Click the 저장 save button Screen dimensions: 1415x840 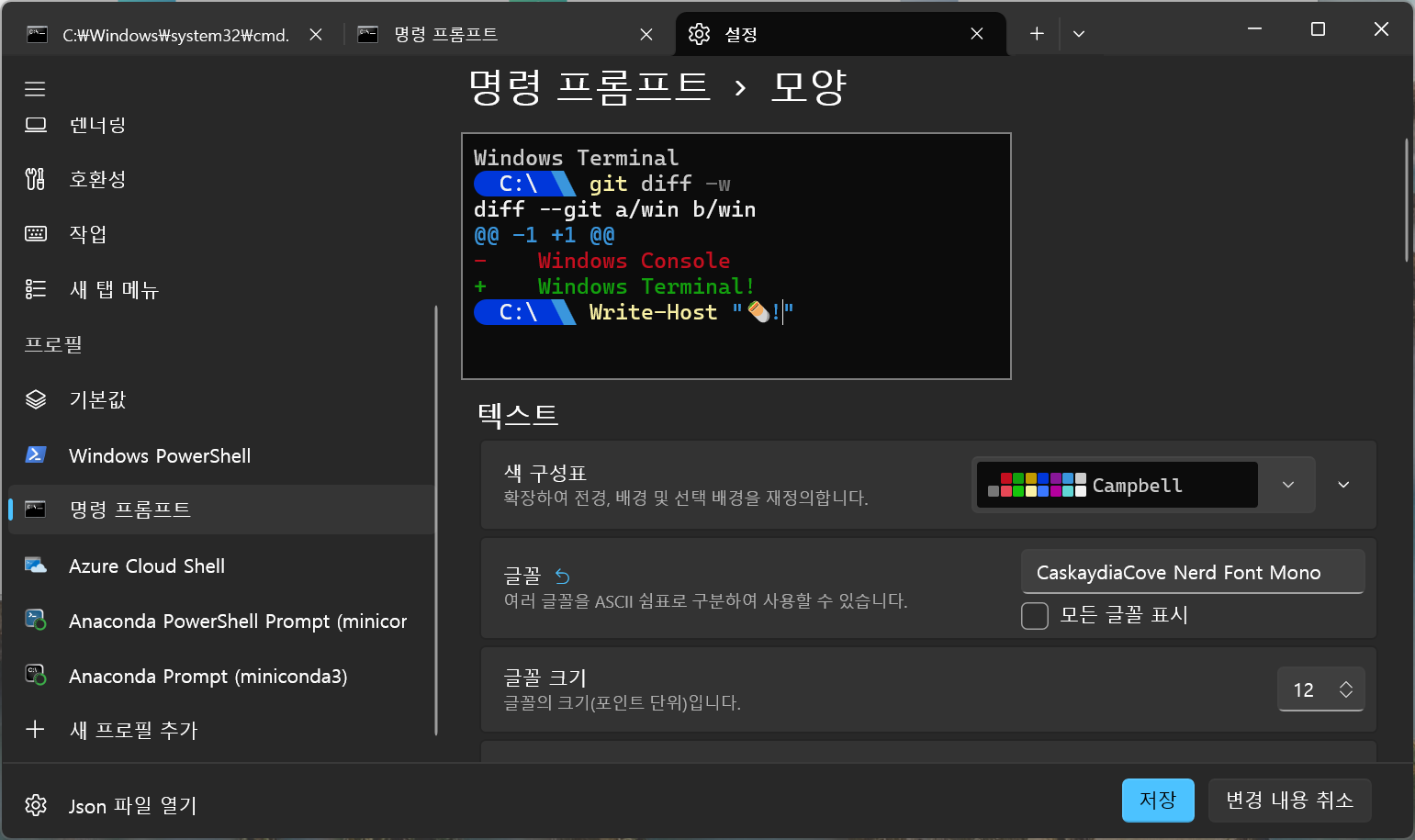(x=1158, y=800)
